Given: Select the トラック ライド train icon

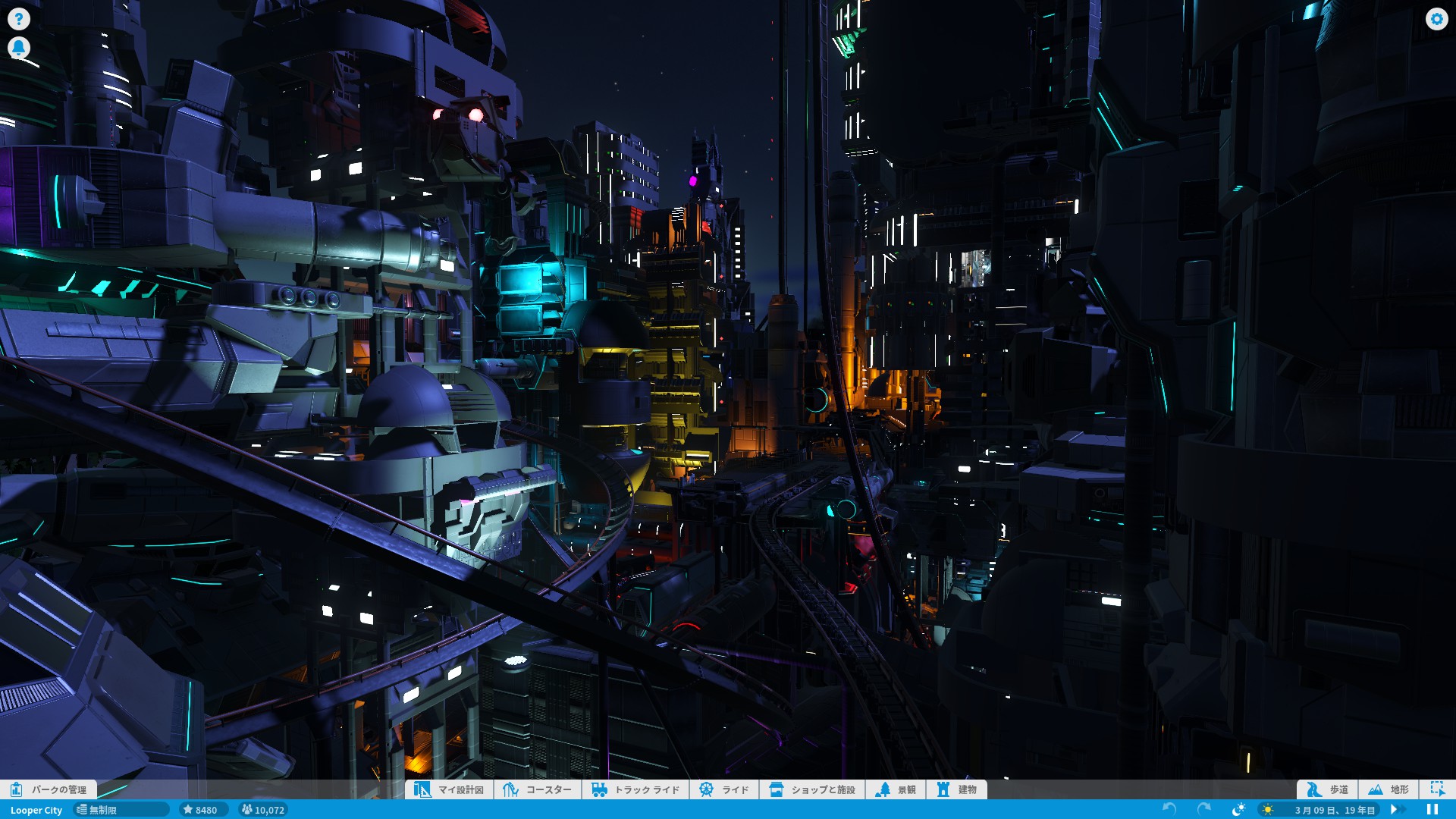Looking at the screenshot, I should point(600,789).
